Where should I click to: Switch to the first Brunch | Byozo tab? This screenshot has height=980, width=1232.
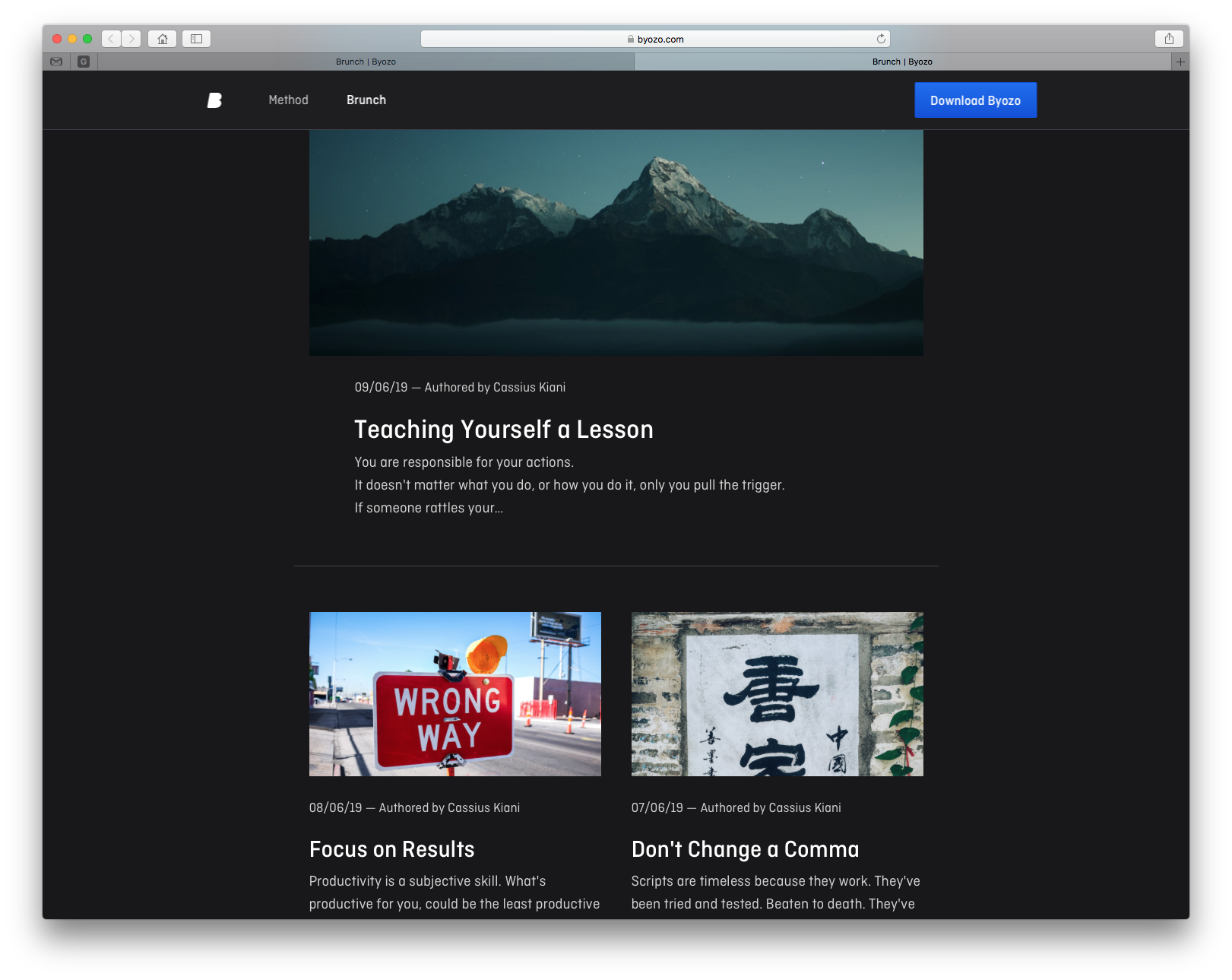pos(366,62)
